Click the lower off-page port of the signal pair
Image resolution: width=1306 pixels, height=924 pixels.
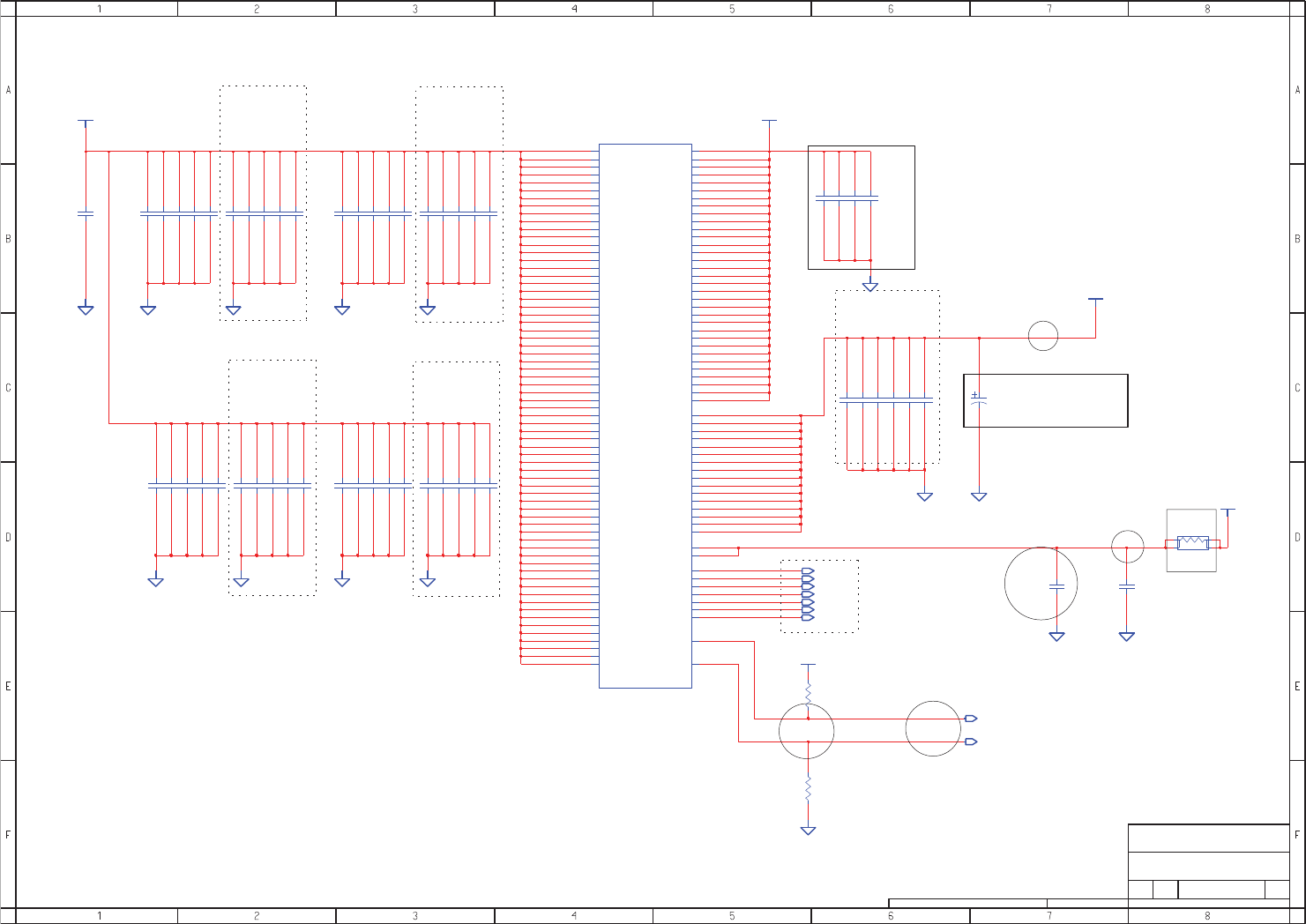click(971, 741)
